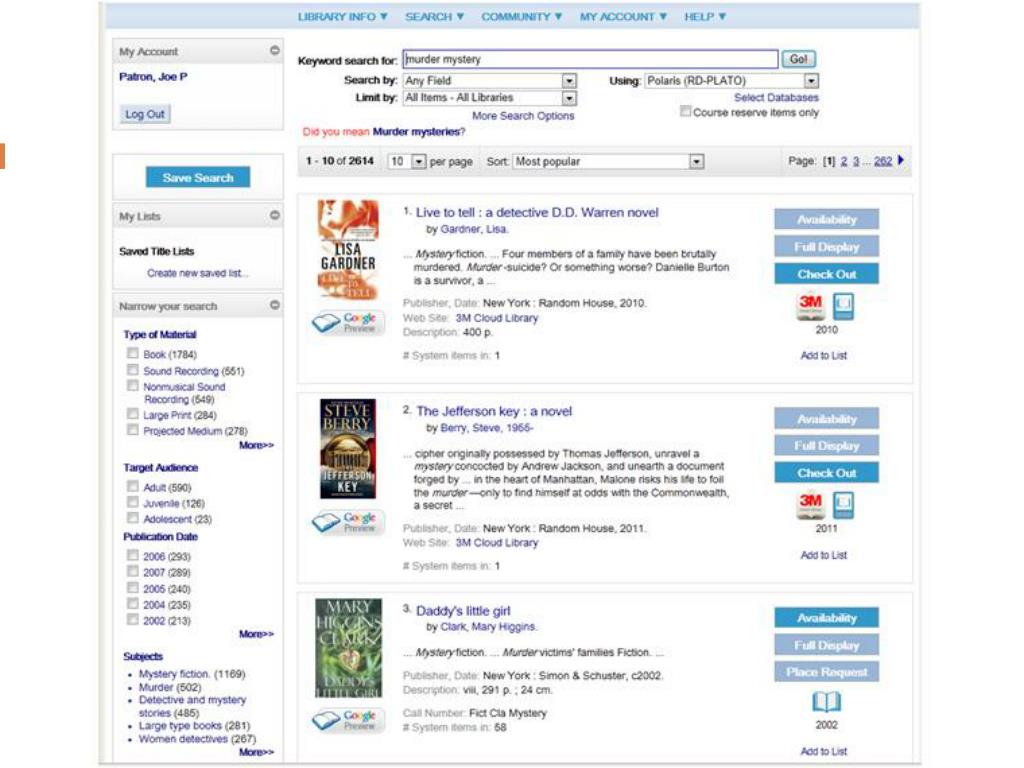The width and height of the screenshot is (1024, 768).
Task: Expand the Sort Most popular dropdown
Action: 696,162
